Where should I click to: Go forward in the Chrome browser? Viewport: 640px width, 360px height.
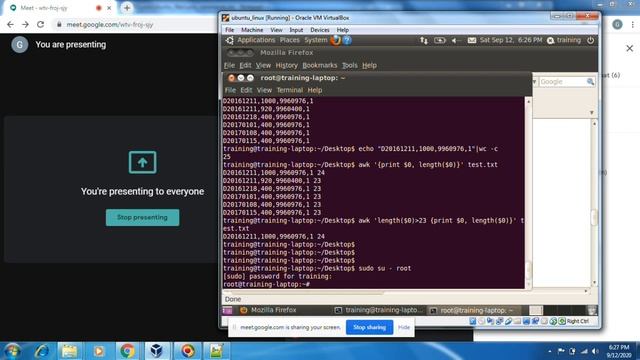[25, 24]
